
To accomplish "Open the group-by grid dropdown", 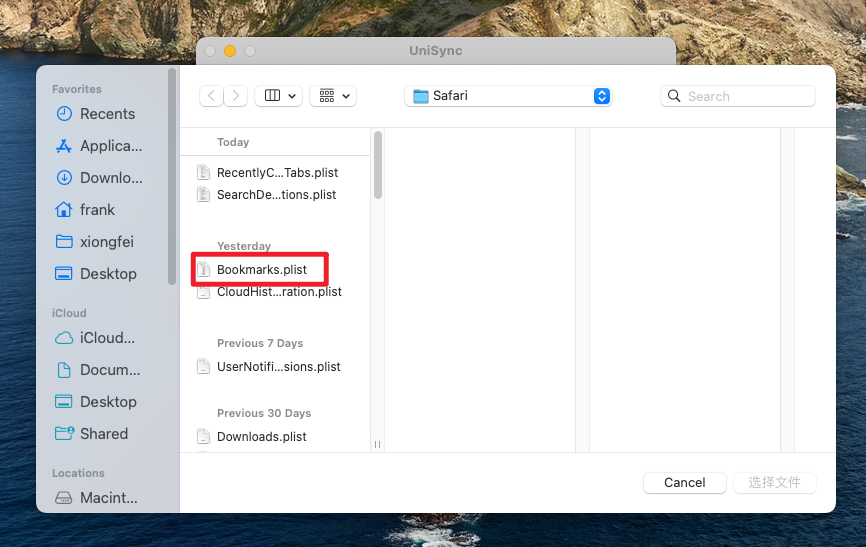I will click(x=333, y=96).
